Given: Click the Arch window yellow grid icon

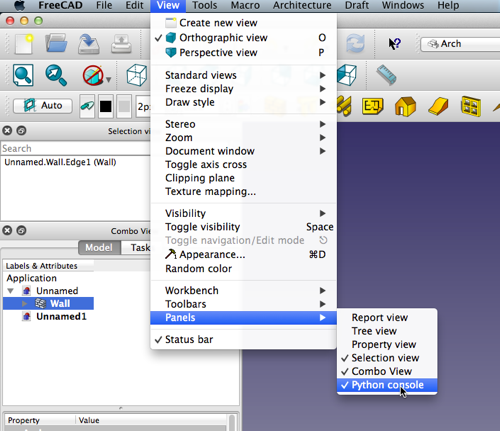Looking at the screenshot, I should tap(471, 107).
